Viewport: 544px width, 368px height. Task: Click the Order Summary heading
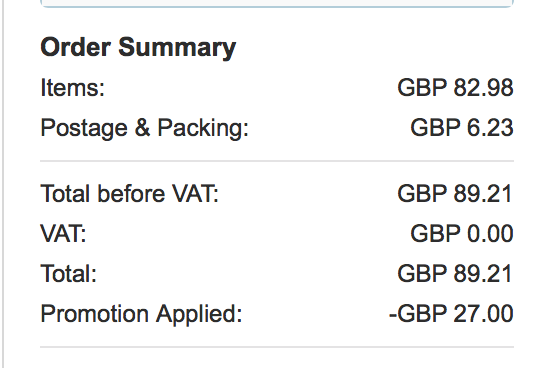coord(138,48)
